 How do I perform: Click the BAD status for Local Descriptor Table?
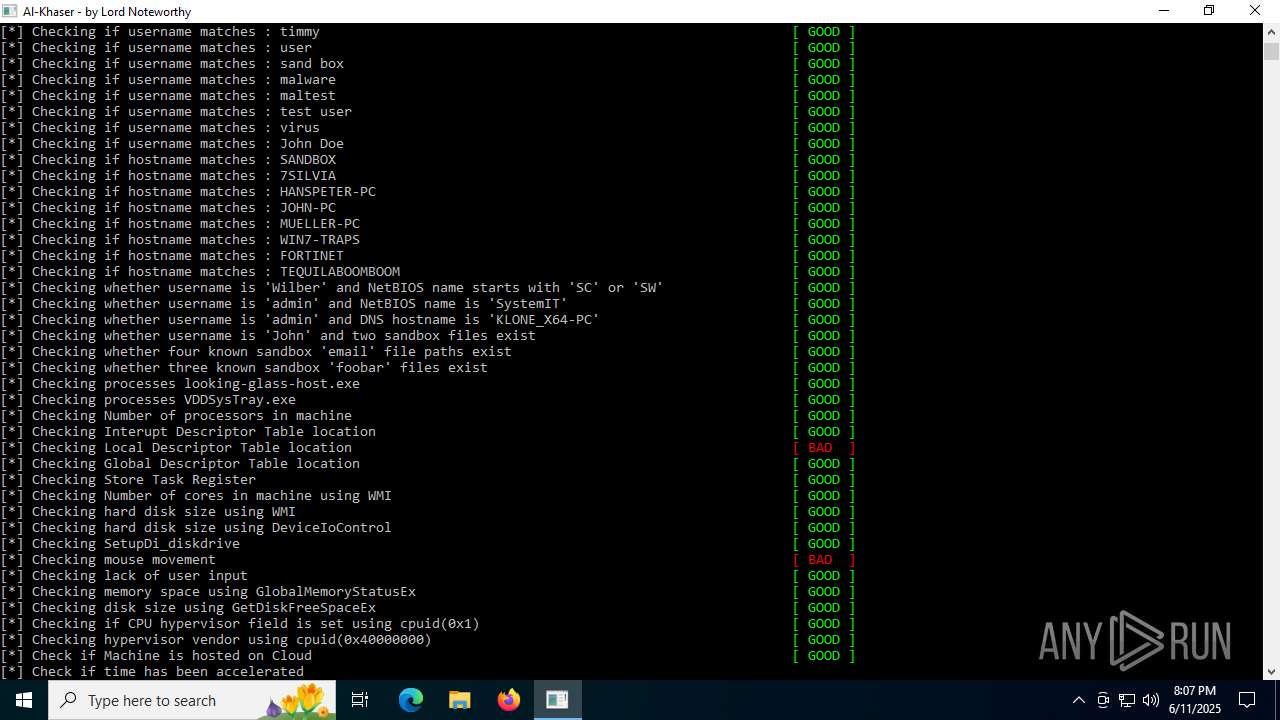click(x=824, y=448)
